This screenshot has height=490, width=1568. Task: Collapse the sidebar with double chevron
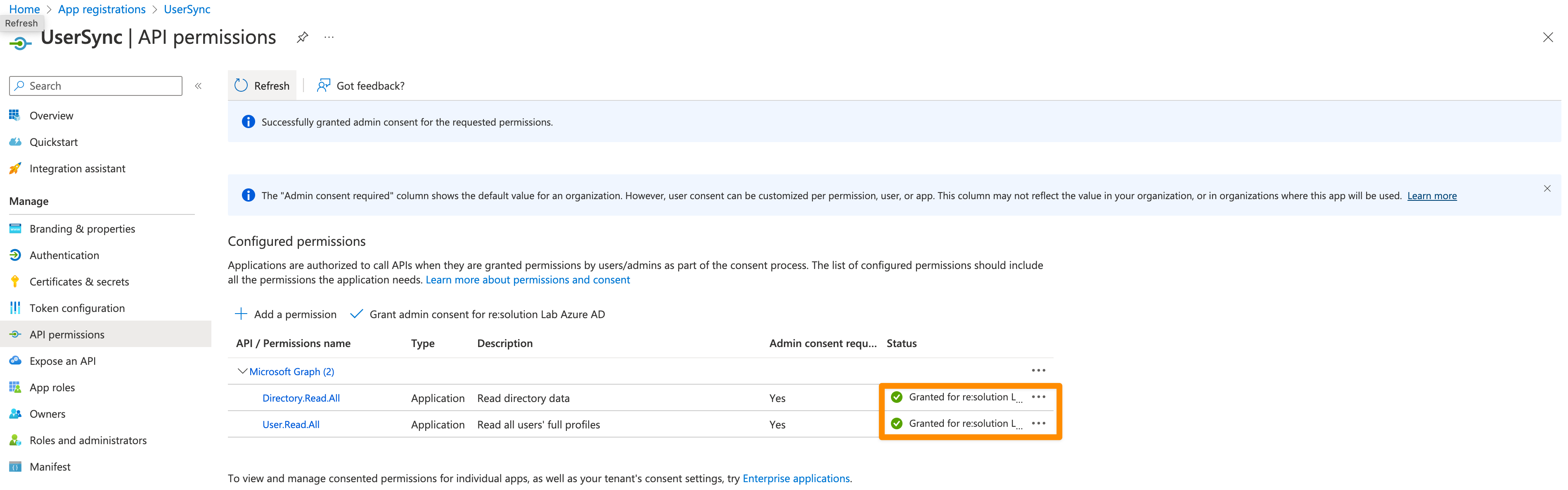point(199,86)
